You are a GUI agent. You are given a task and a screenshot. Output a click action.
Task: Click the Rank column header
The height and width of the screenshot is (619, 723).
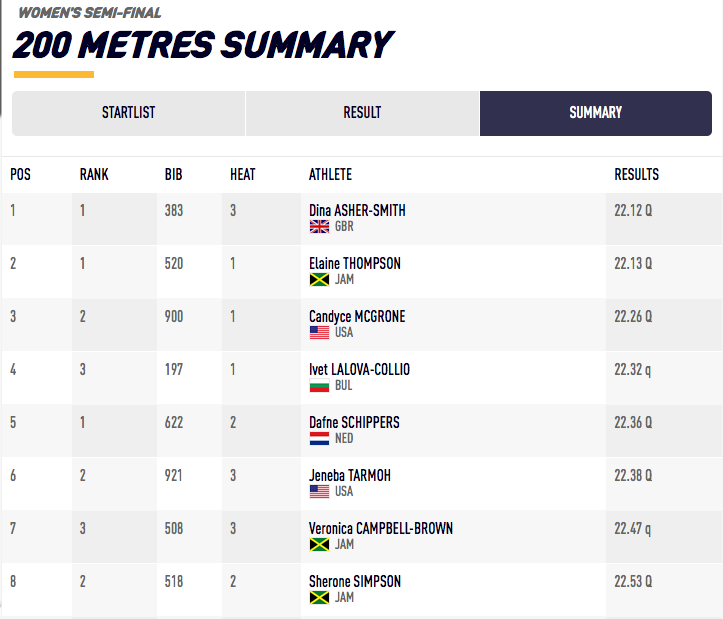94,174
